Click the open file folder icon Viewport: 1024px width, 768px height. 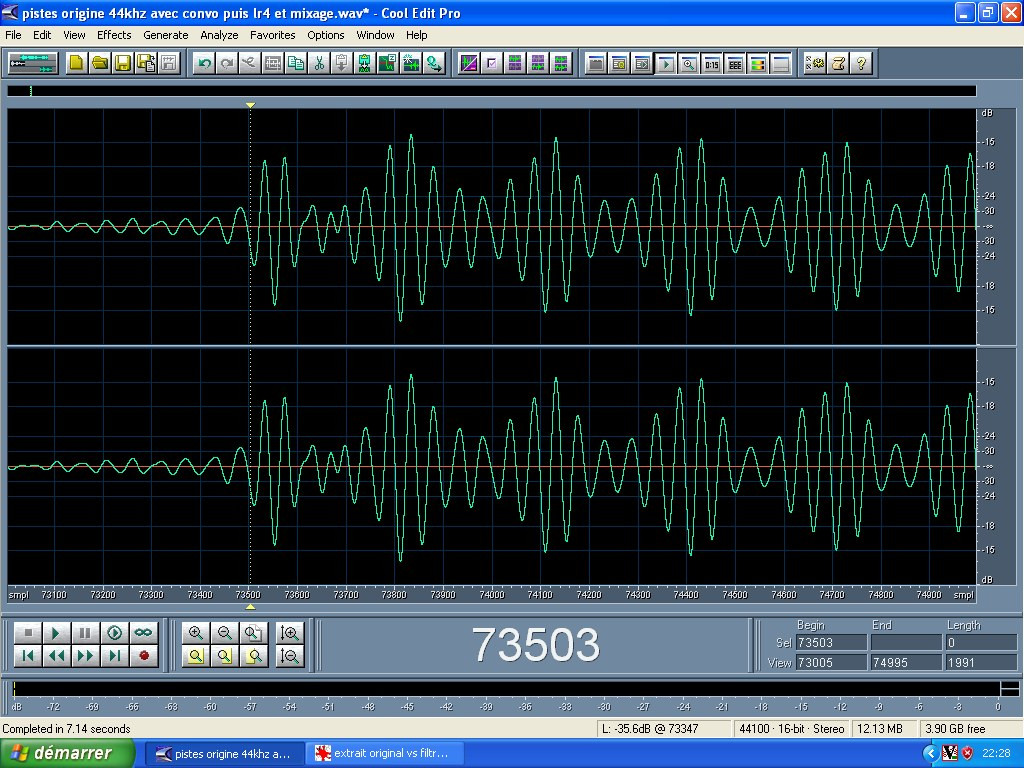click(100, 63)
